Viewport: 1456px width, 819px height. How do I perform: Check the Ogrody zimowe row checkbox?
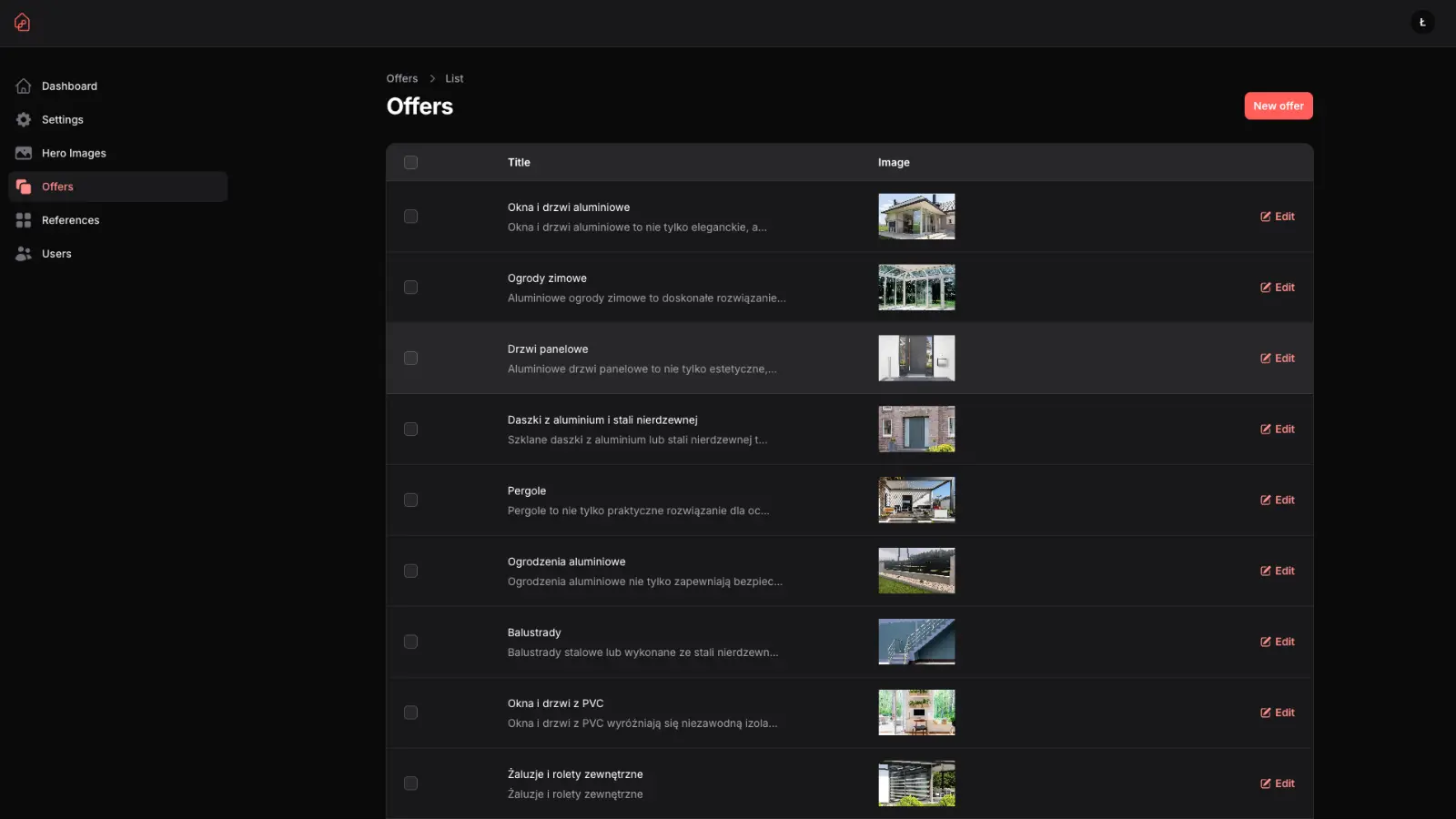pos(411,288)
